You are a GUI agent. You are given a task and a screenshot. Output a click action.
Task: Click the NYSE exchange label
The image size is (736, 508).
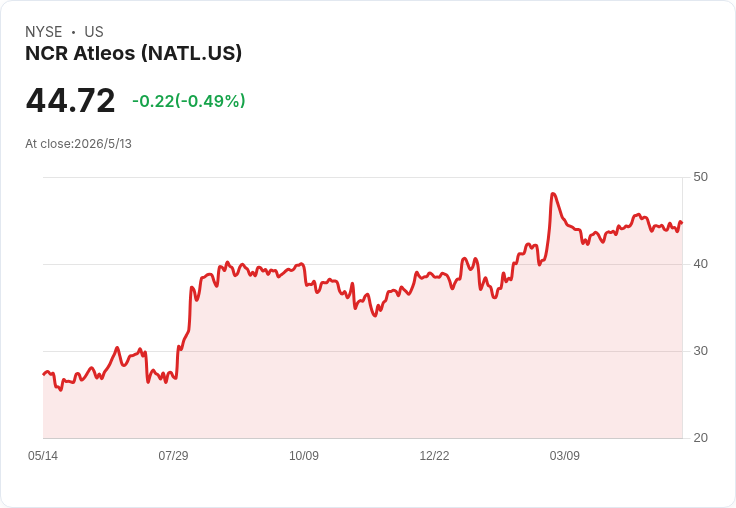[x=44, y=32]
